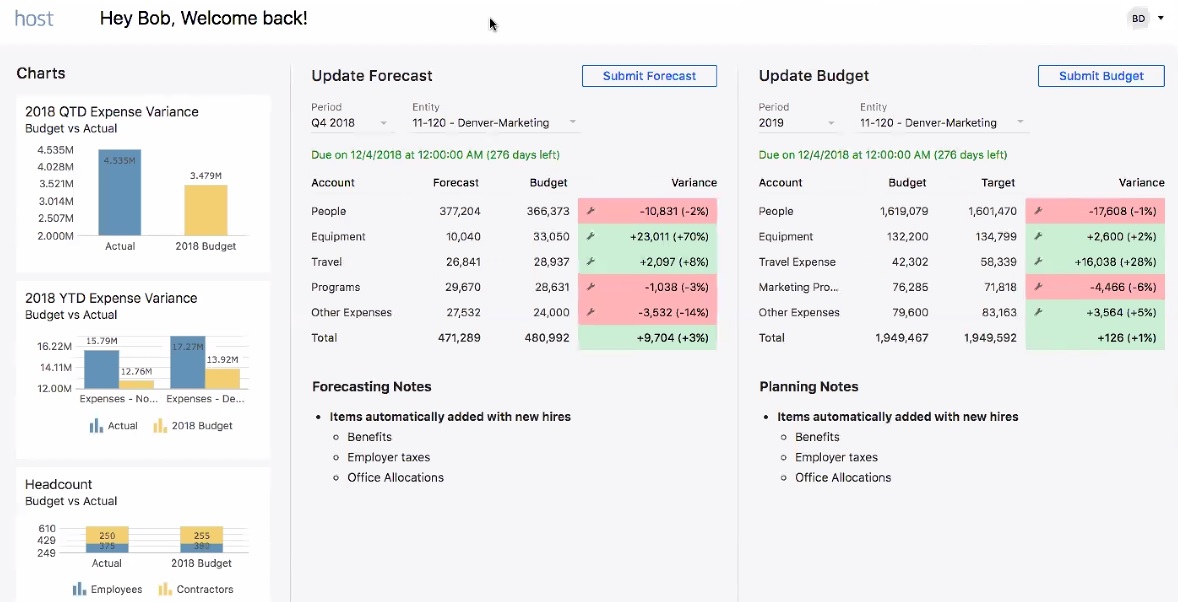Click the host logo in the top left
1178x602 pixels.
[33, 17]
